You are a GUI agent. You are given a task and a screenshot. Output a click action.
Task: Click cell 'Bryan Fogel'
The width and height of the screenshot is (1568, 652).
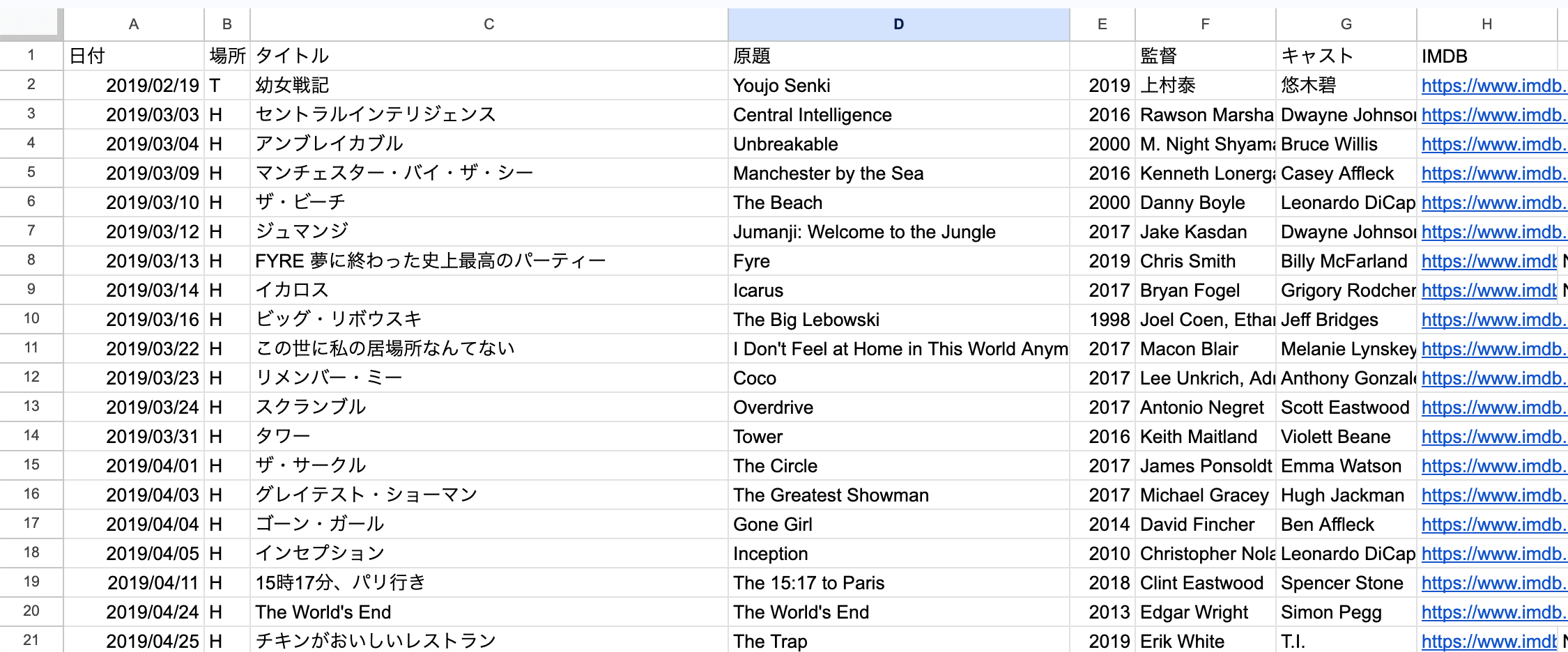(1206, 290)
